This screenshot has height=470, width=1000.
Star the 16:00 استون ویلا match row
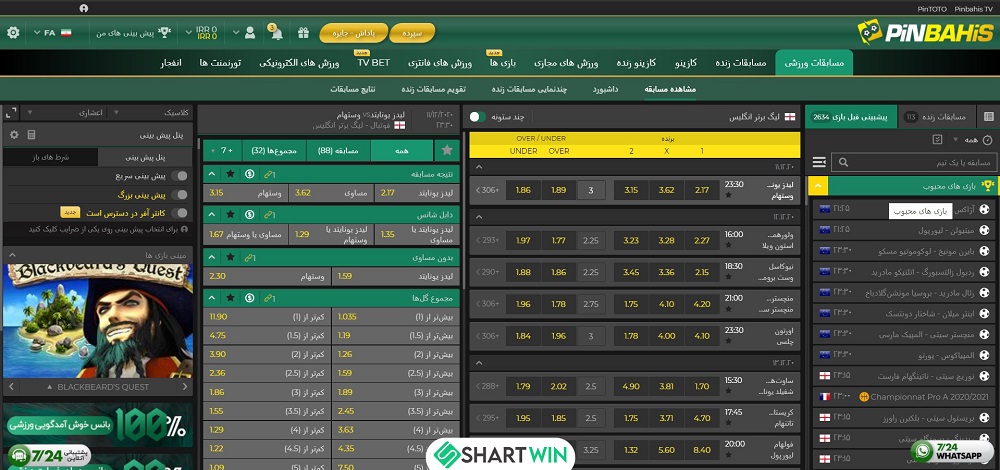tap(728, 246)
